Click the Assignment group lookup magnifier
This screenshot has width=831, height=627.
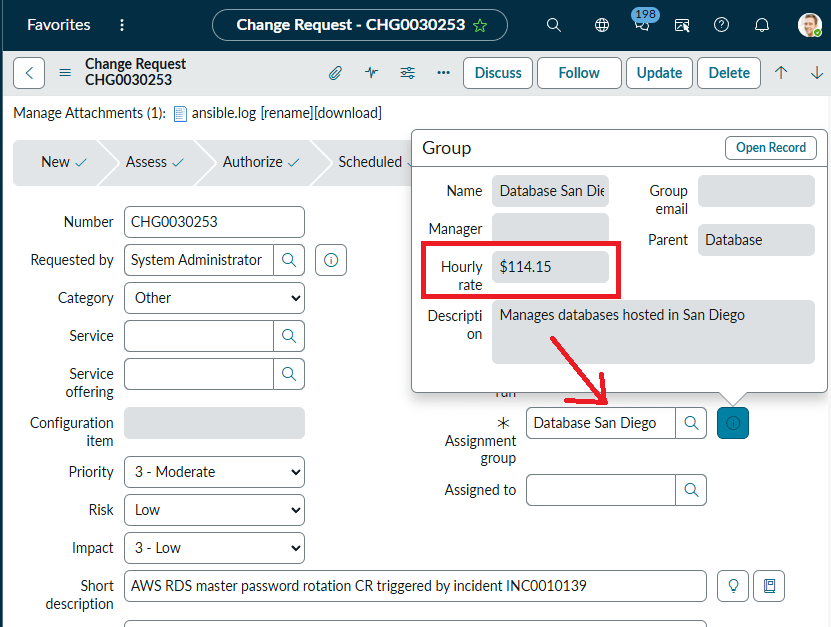690,423
